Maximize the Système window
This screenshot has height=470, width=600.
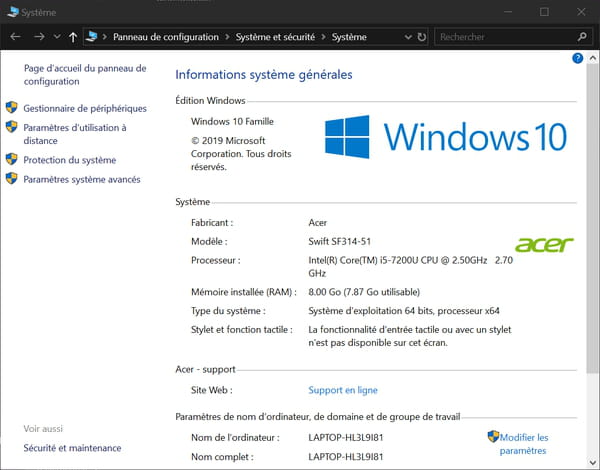[544, 12]
